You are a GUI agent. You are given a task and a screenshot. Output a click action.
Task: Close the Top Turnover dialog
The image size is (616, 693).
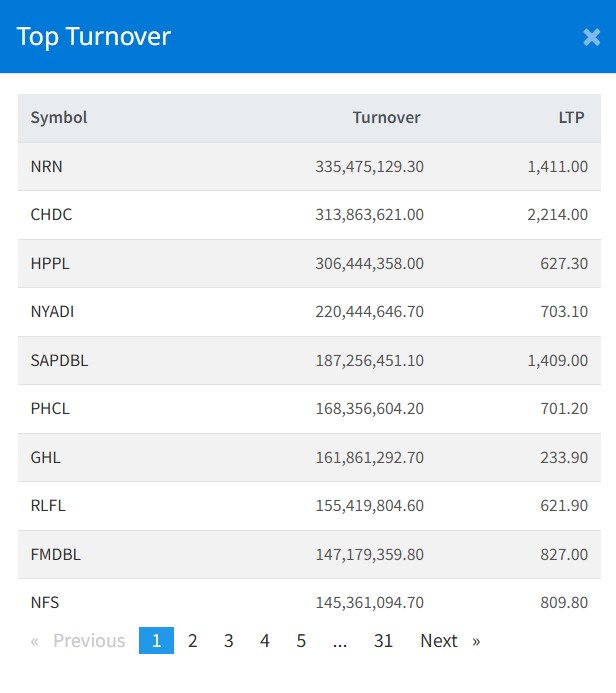click(x=591, y=38)
